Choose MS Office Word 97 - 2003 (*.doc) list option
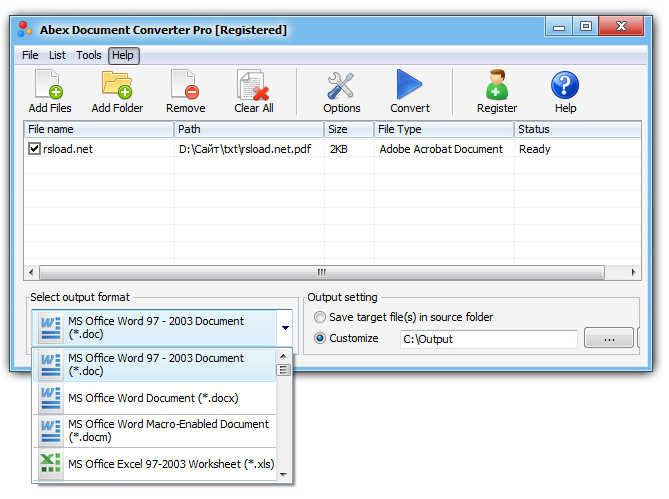The width and height of the screenshot is (669, 499). [155, 365]
